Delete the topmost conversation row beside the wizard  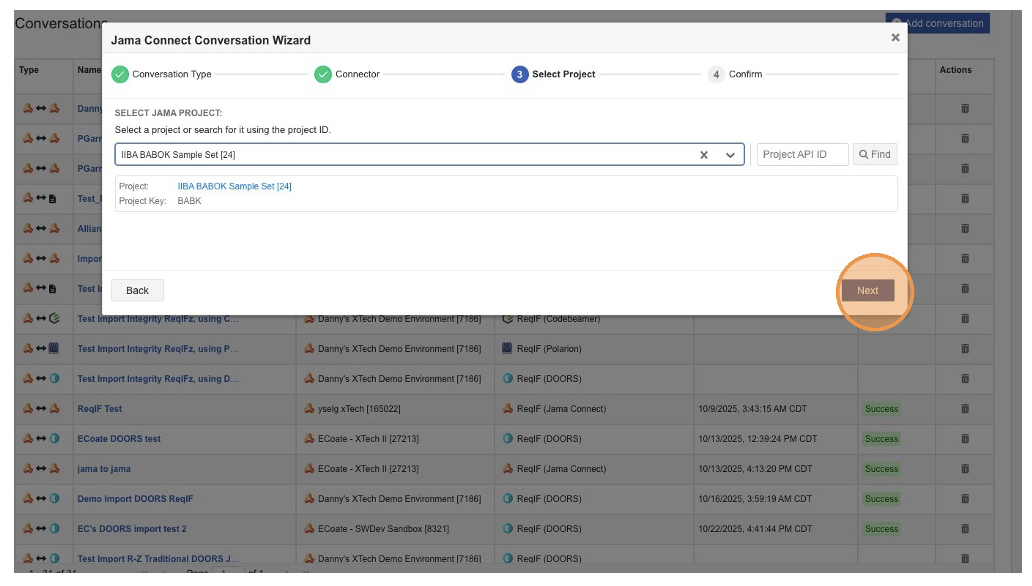tap(965, 109)
